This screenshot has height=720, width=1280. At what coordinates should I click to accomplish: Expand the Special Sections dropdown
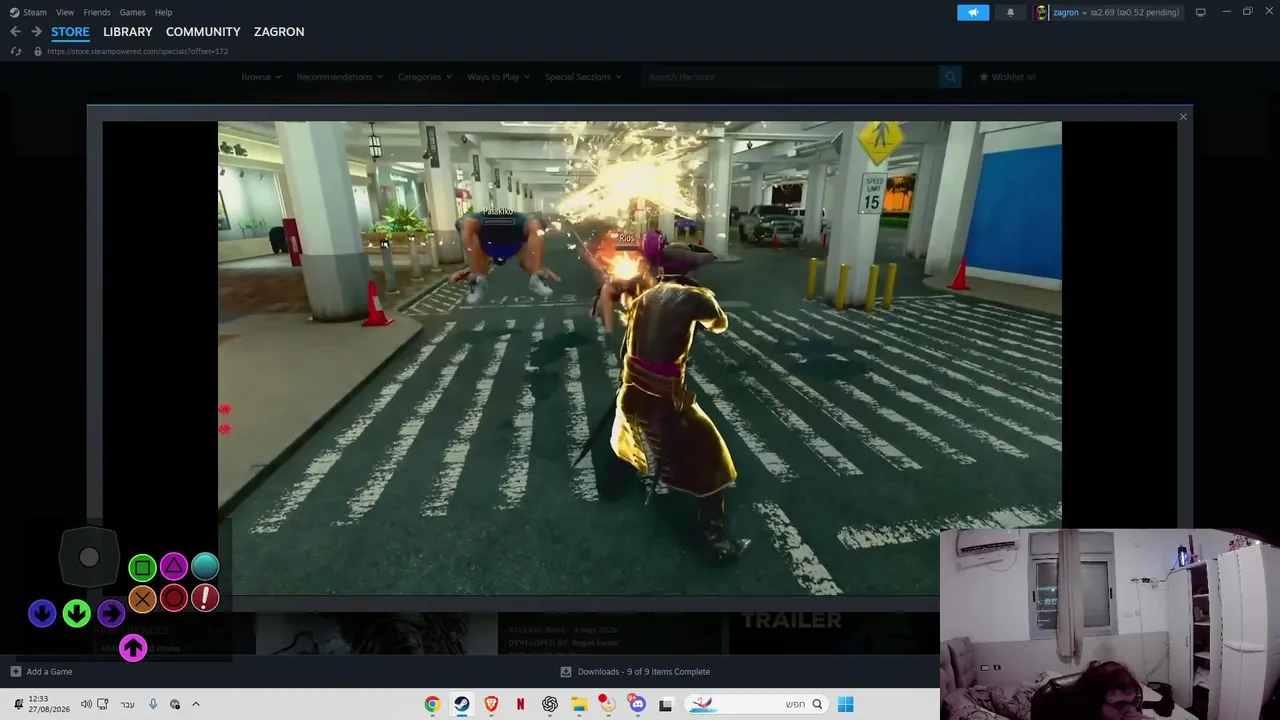tap(583, 77)
